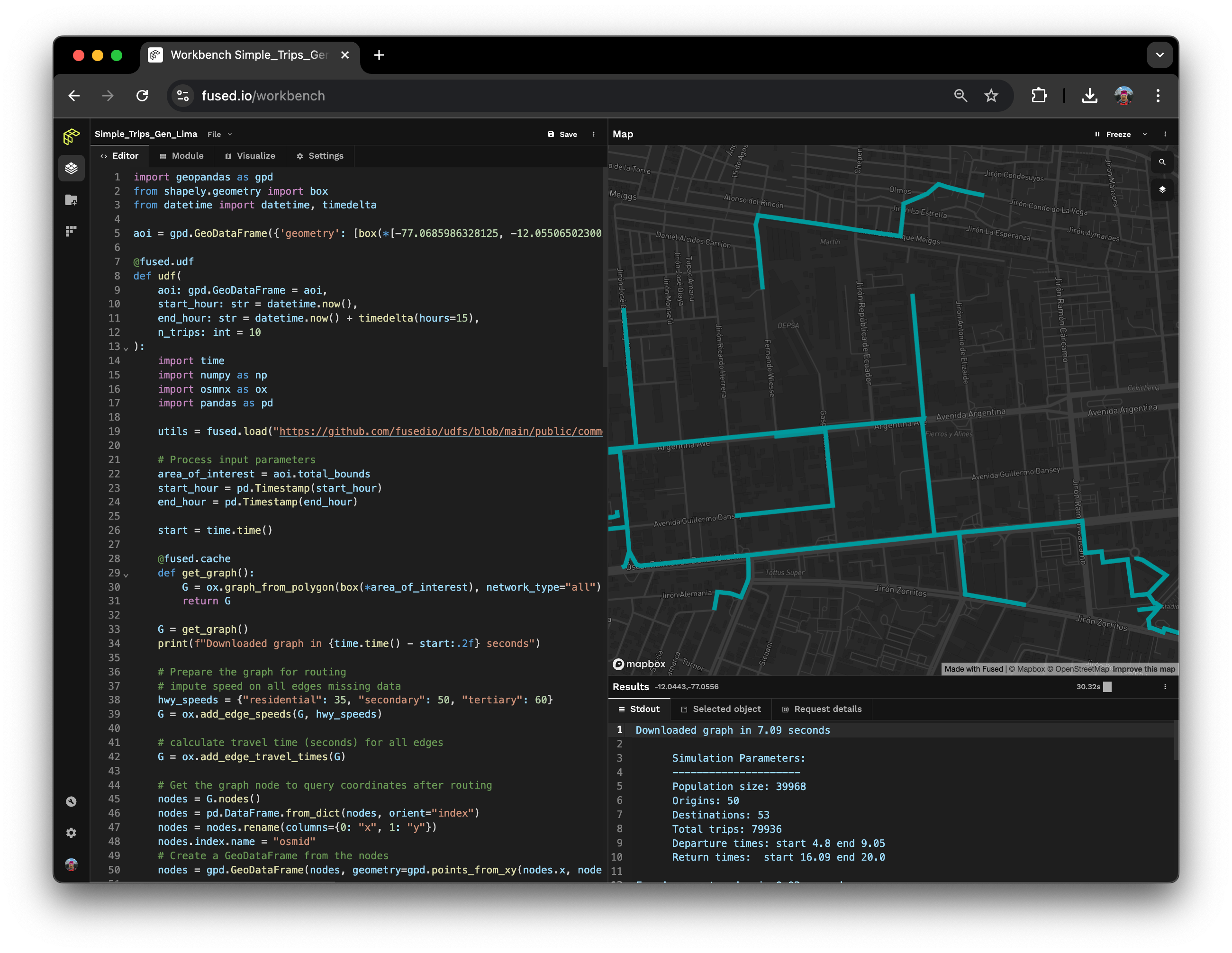The height and width of the screenshot is (953, 1232).
Task: Toggle the Stdout output tab
Action: (x=640, y=709)
